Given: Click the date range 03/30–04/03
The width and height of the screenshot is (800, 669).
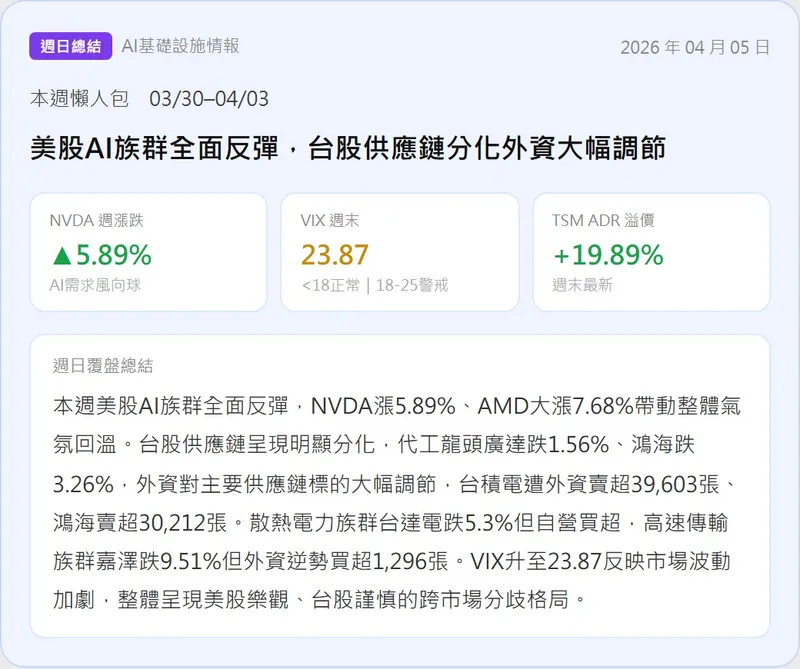Looking at the screenshot, I should point(209,98).
